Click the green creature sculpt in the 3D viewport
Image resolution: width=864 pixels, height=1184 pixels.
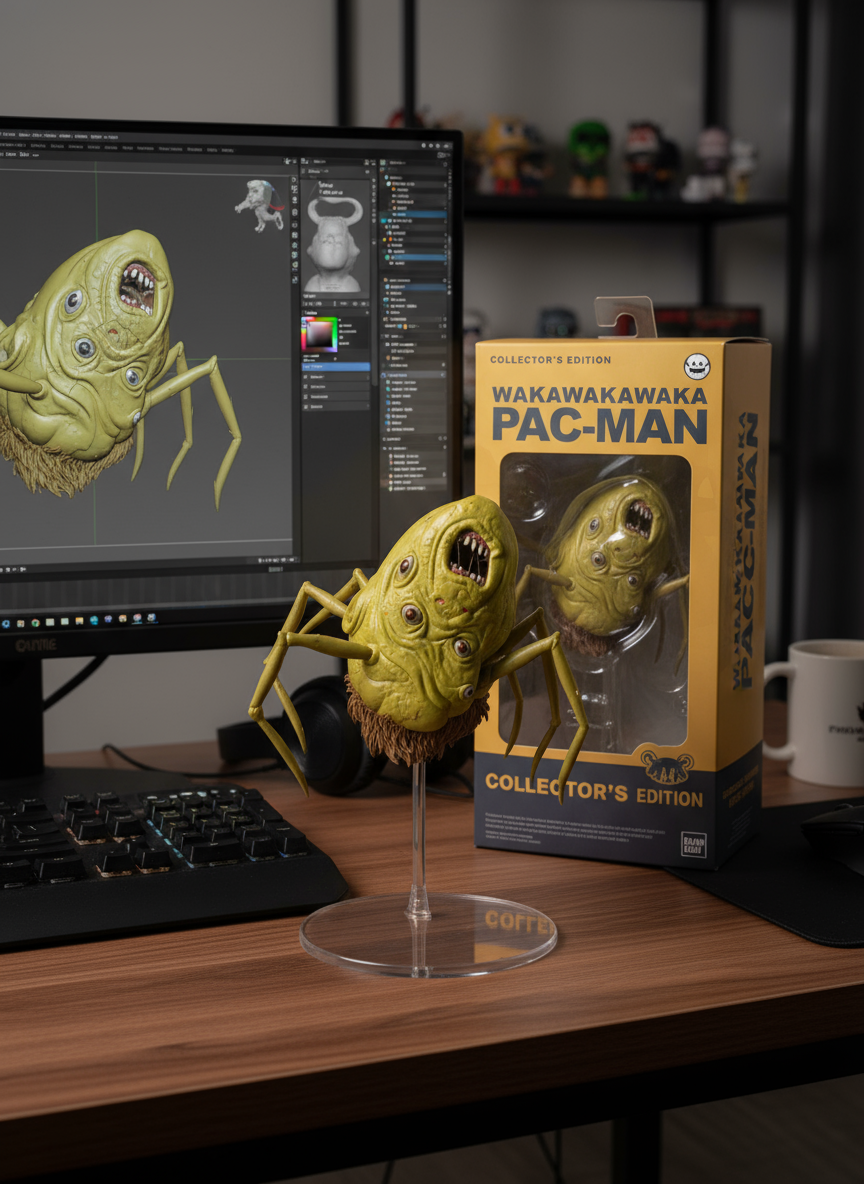coord(106,362)
